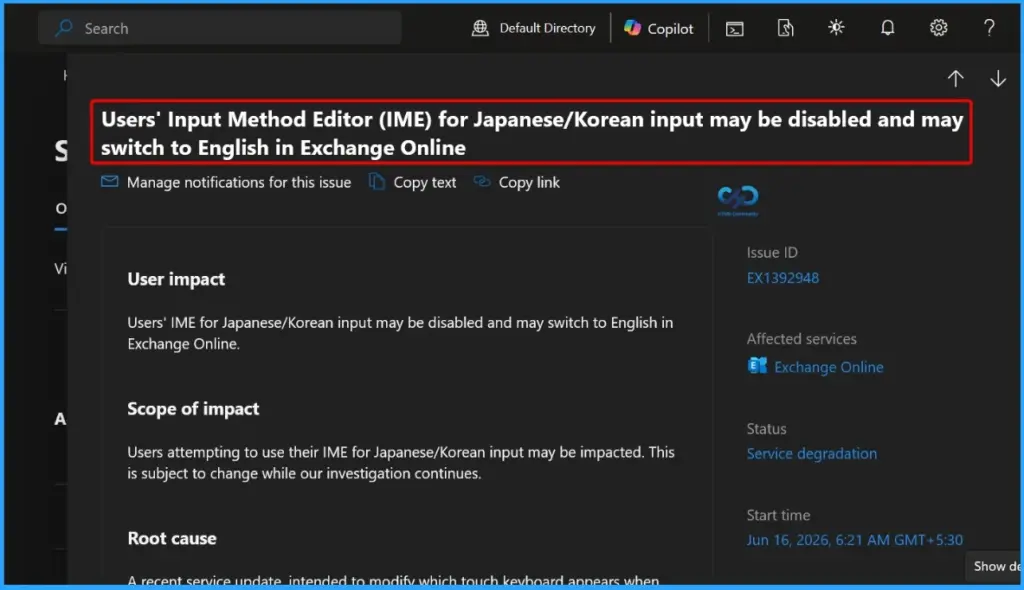The image size is (1024, 590).
Task: Click the Show details button
Action: click(x=995, y=566)
